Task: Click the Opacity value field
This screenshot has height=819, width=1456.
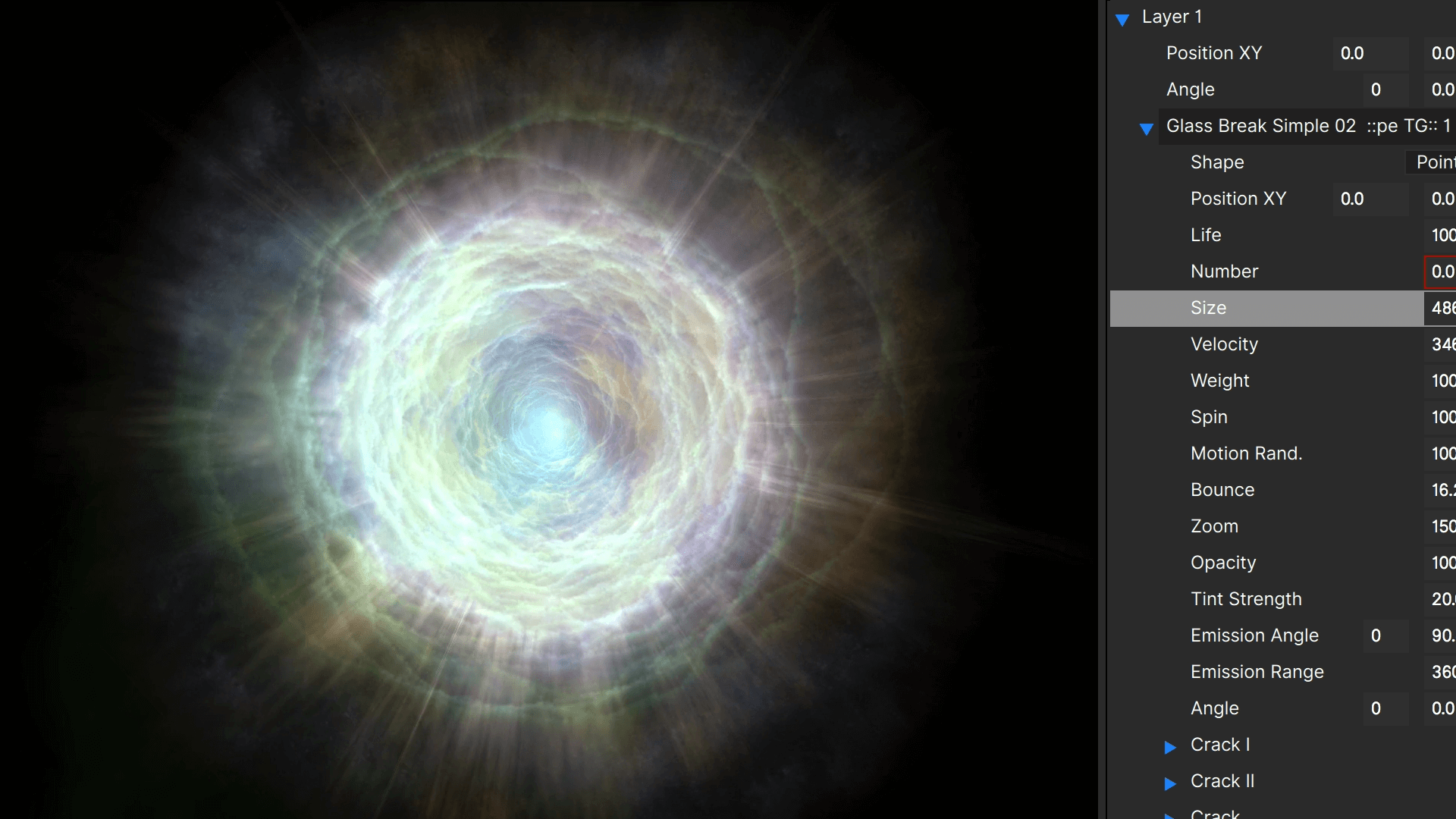Action: click(x=1440, y=563)
